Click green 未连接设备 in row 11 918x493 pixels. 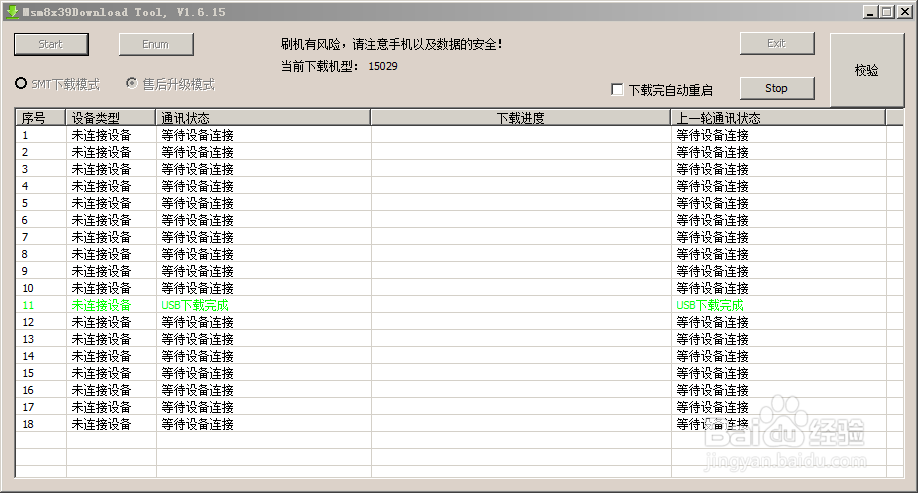tap(101, 305)
